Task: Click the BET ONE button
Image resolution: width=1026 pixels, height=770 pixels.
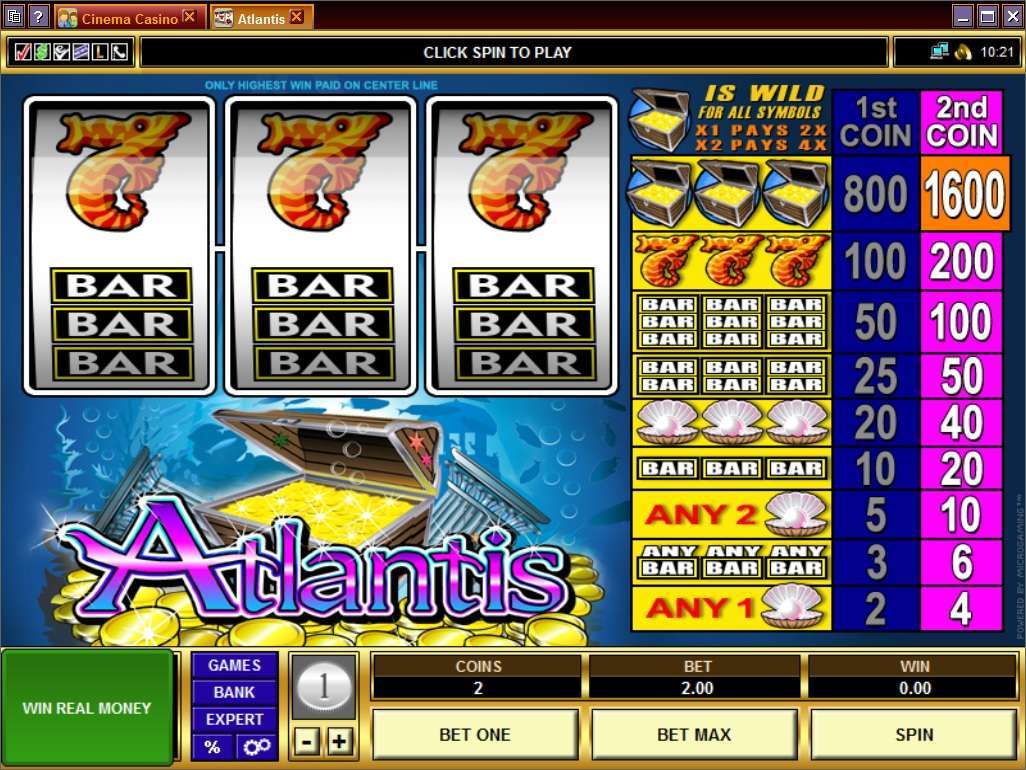Action: click(475, 735)
